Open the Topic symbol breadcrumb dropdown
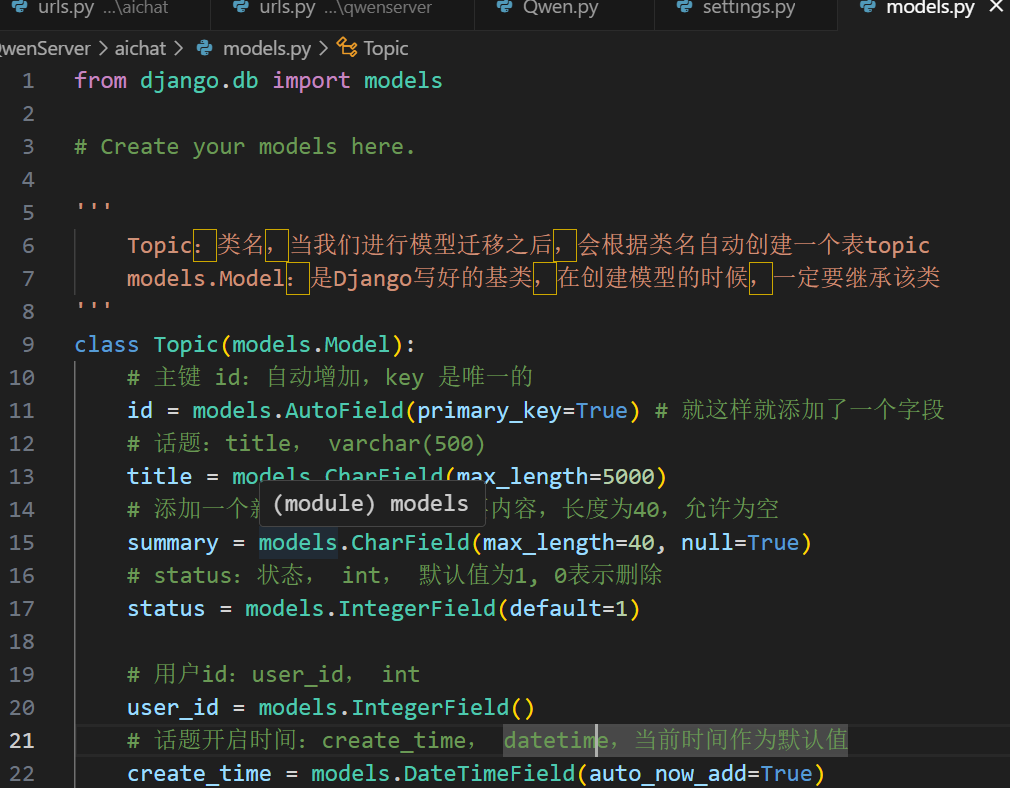Screen dimensions: 1010x788 (386, 48)
